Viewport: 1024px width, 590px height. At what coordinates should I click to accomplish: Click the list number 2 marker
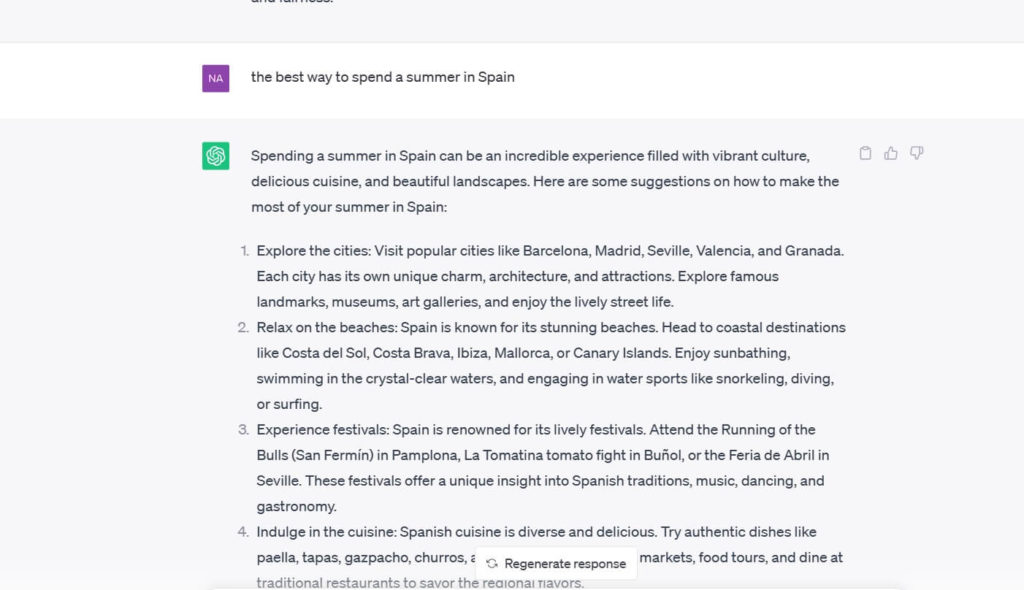click(244, 327)
